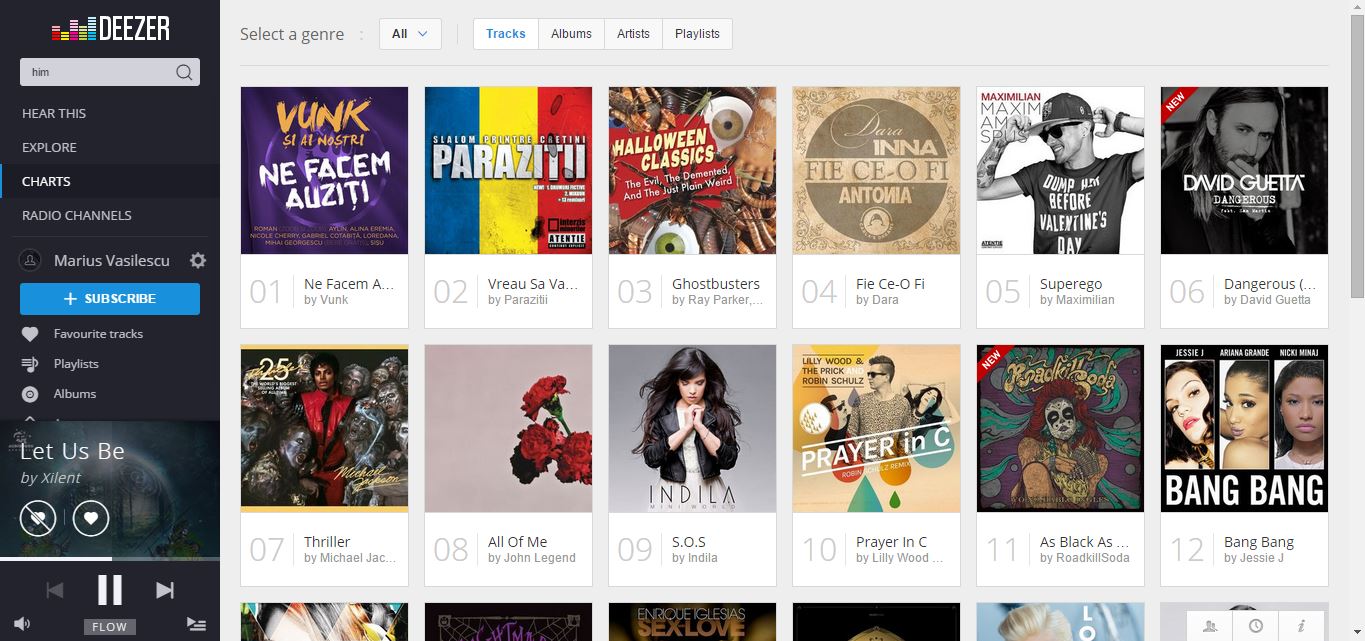
Task: Click the Favourite tracks heart icon
Action: [30, 334]
